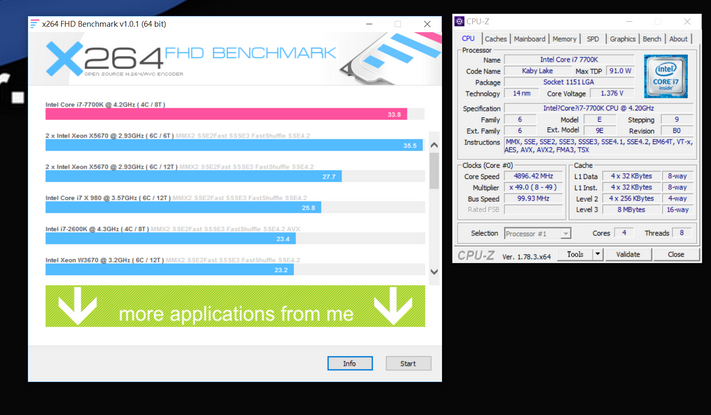Open the About tab in CPU-Z
The width and height of the screenshot is (711, 415).
click(678, 39)
